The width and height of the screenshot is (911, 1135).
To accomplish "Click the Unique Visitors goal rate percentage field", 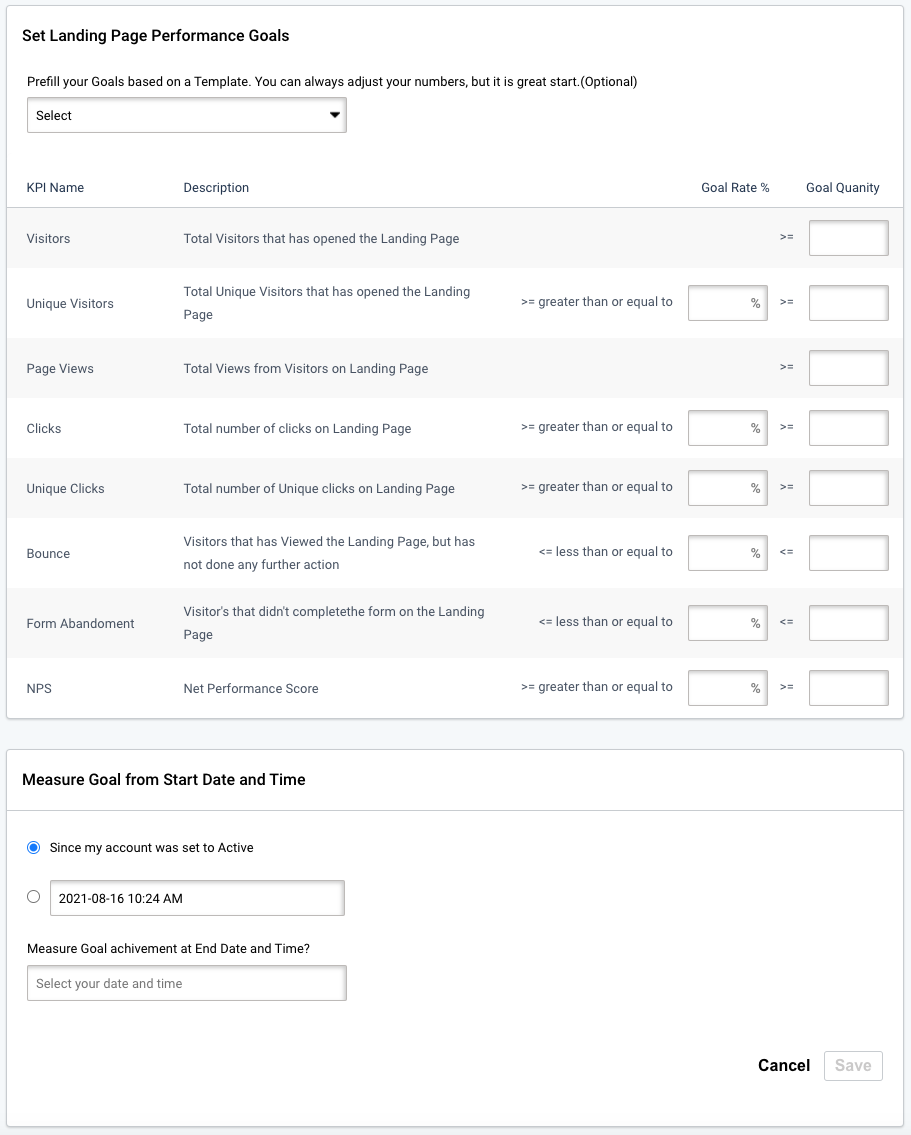I will (x=727, y=302).
